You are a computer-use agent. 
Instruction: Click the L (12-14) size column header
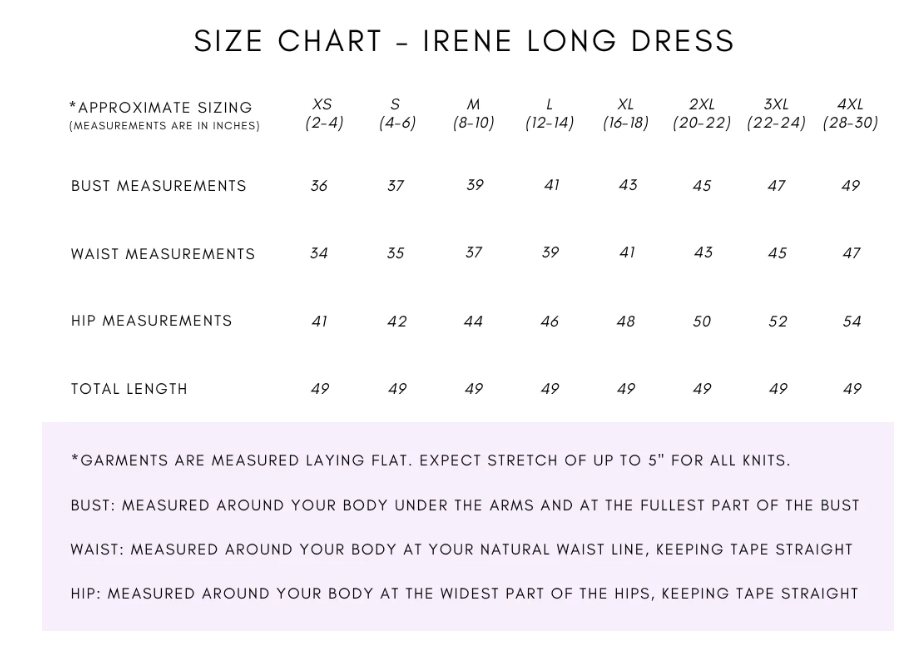[x=549, y=114]
